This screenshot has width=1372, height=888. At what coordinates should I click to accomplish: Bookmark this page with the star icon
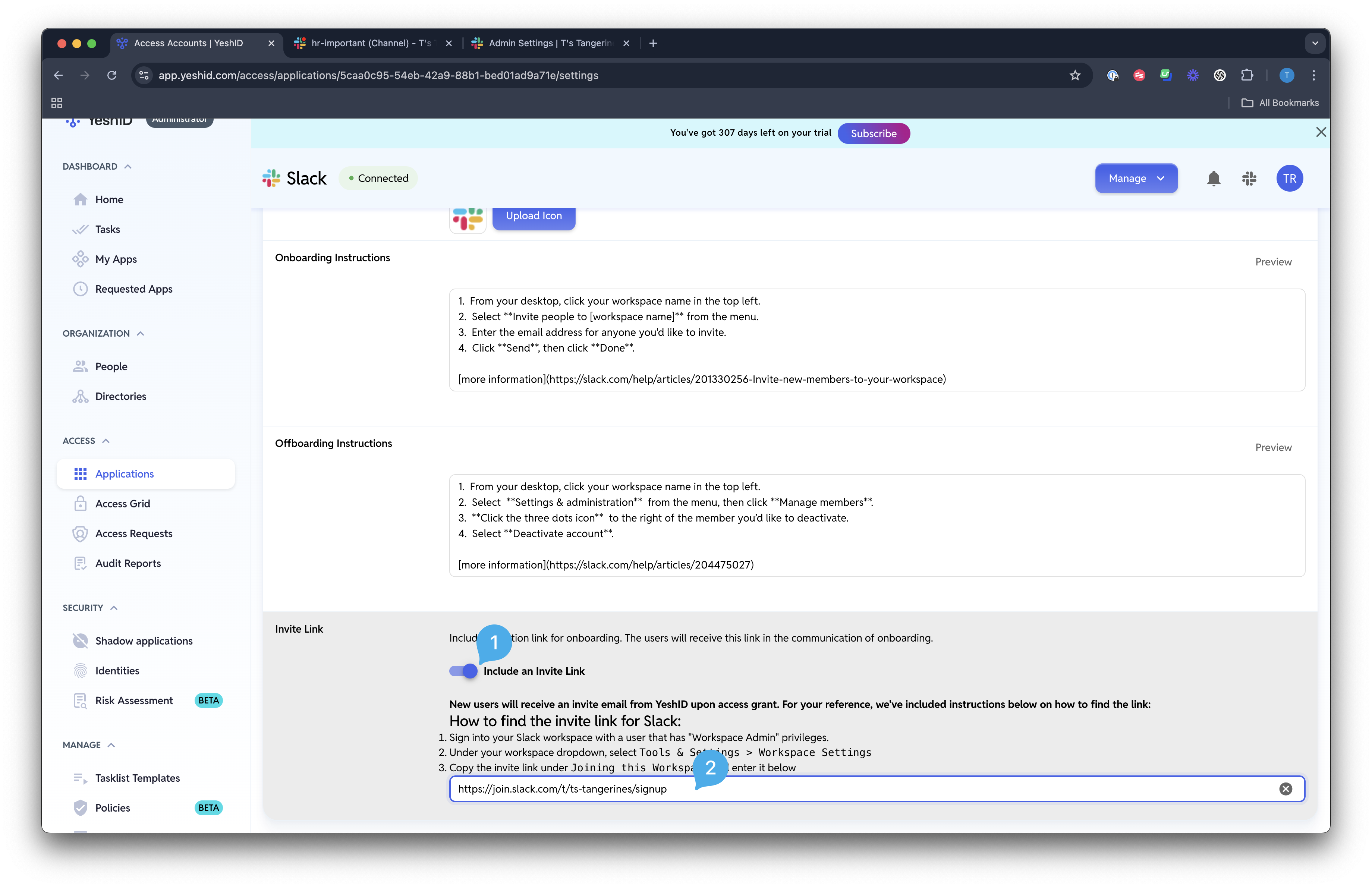coord(1074,75)
